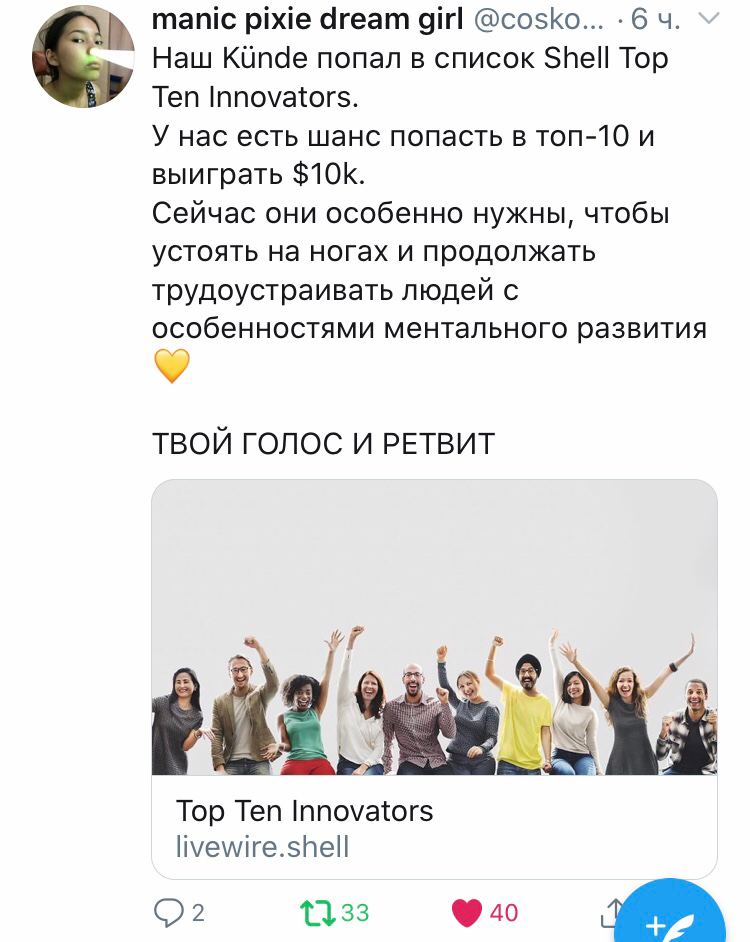The width and height of the screenshot is (750, 942).
Task: Tap the @cosko... username handle
Action: tap(539, 20)
